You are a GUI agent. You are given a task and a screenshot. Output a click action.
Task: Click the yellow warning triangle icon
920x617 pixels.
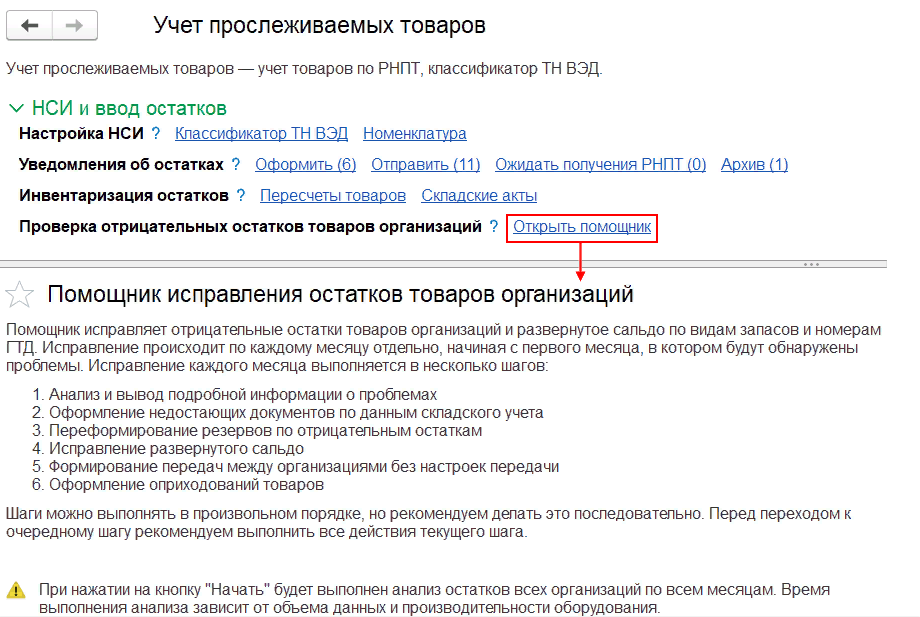pos(16,590)
